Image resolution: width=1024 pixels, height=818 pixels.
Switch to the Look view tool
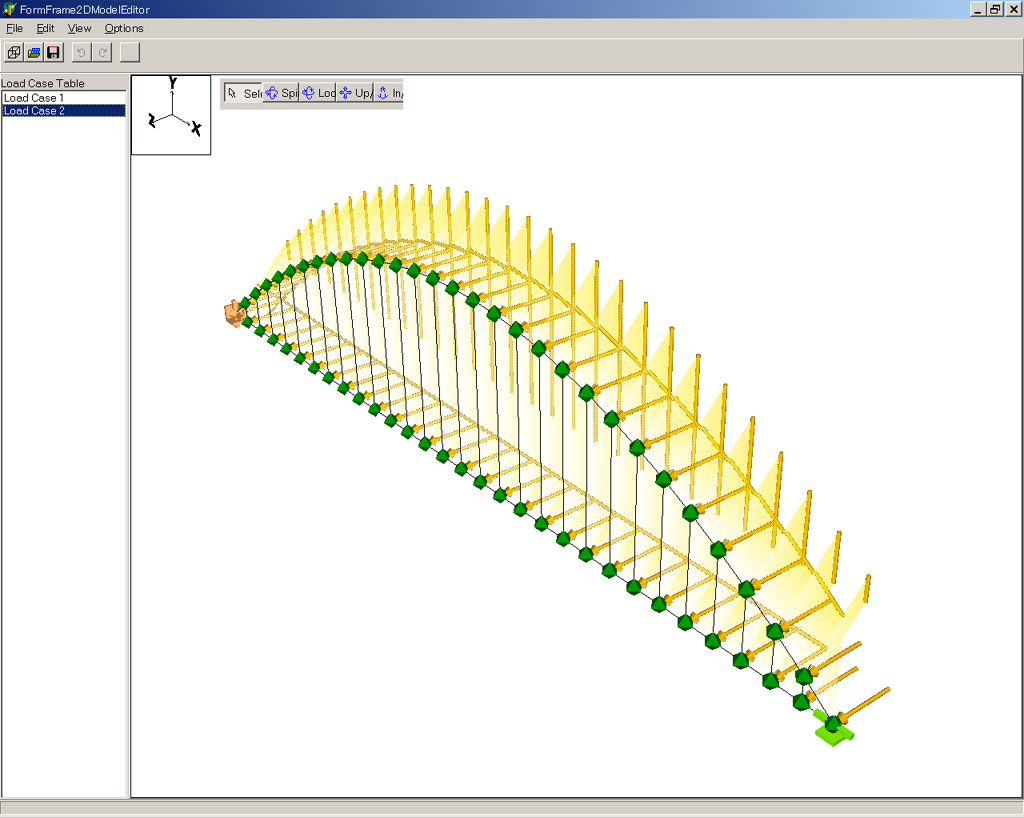(318, 93)
